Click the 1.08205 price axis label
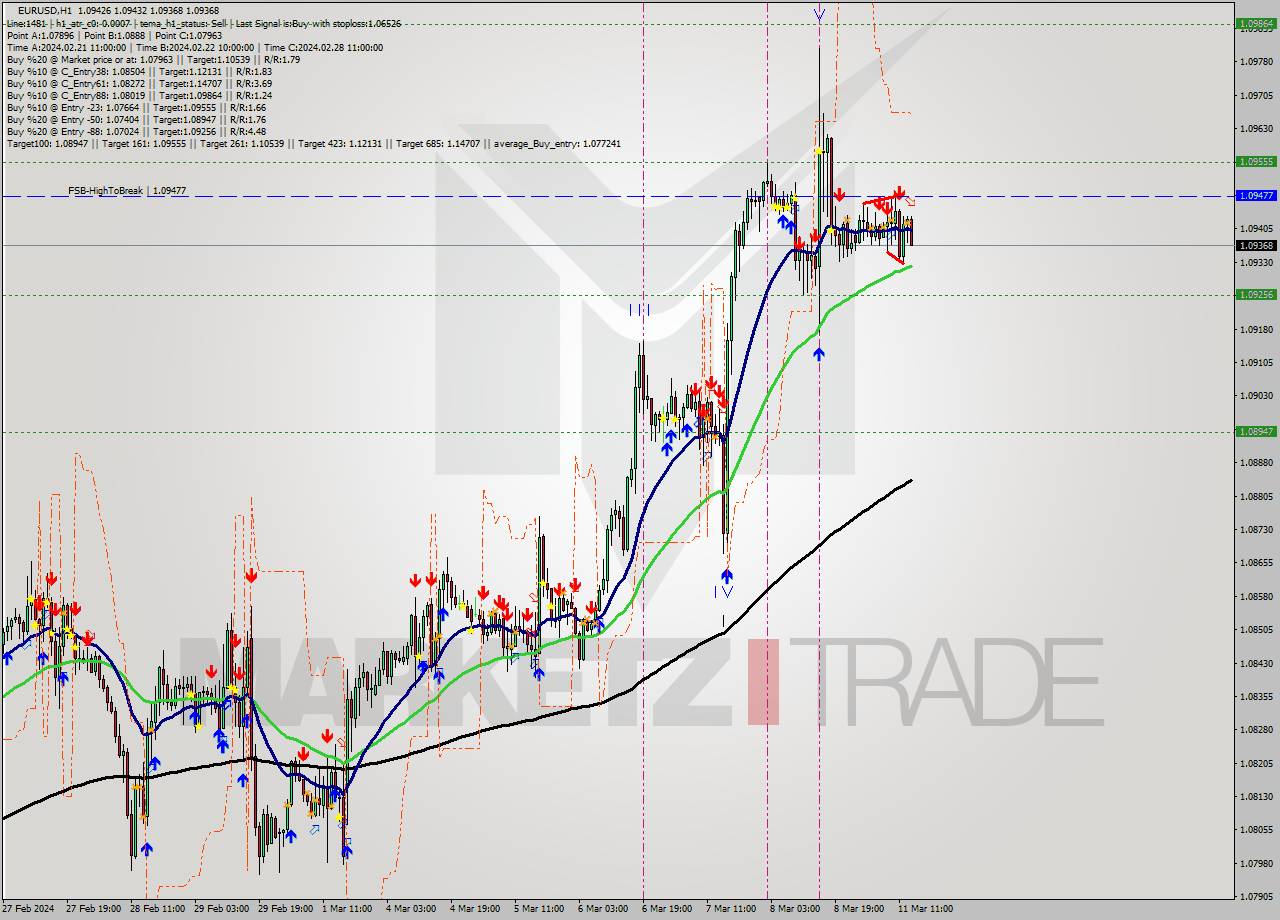Image resolution: width=1280 pixels, height=920 pixels. point(1255,763)
